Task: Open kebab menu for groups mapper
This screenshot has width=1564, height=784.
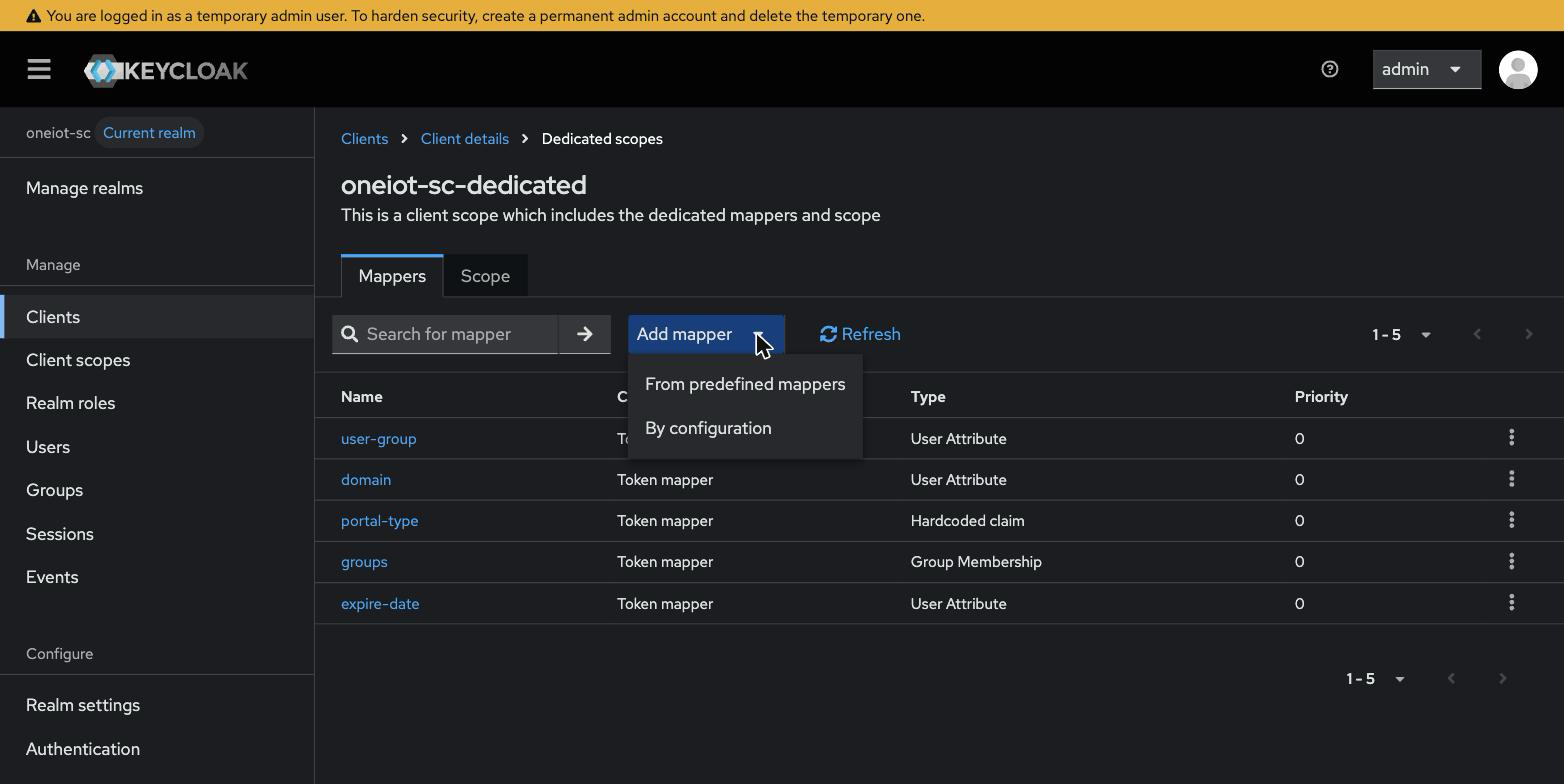Action: pyautogui.click(x=1511, y=561)
